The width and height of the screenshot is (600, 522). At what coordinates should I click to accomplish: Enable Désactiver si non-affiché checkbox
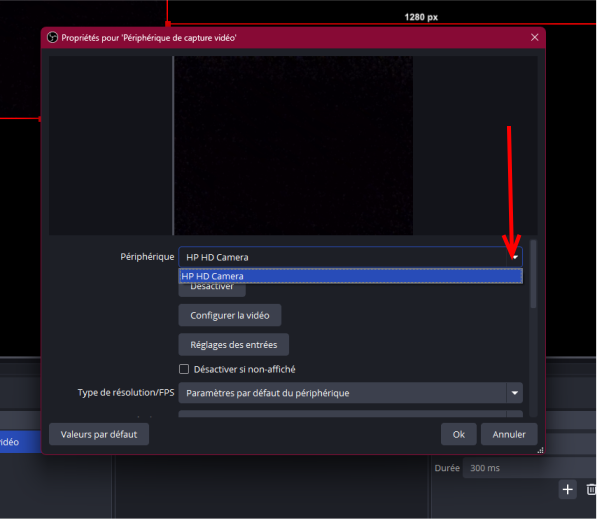tap(185, 371)
